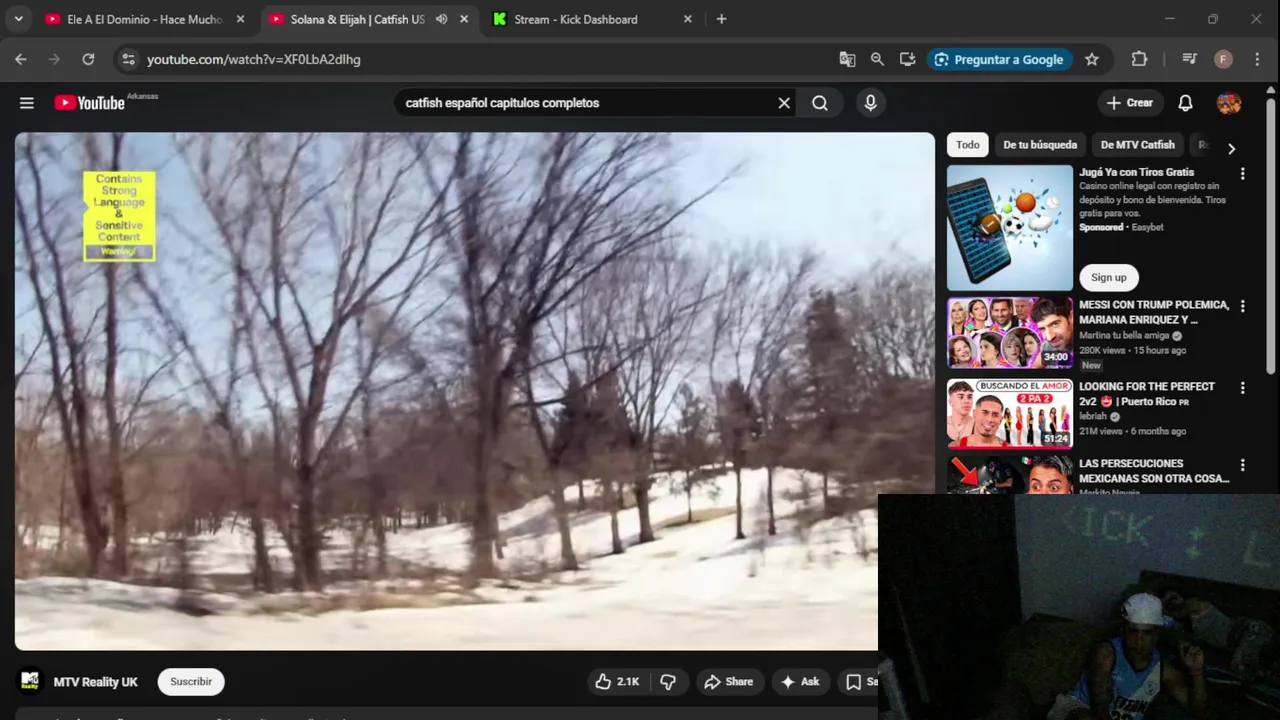The width and height of the screenshot is (1280, 720).
Task: Open YouTube notifications bell
Action: tap(1185, 103)
